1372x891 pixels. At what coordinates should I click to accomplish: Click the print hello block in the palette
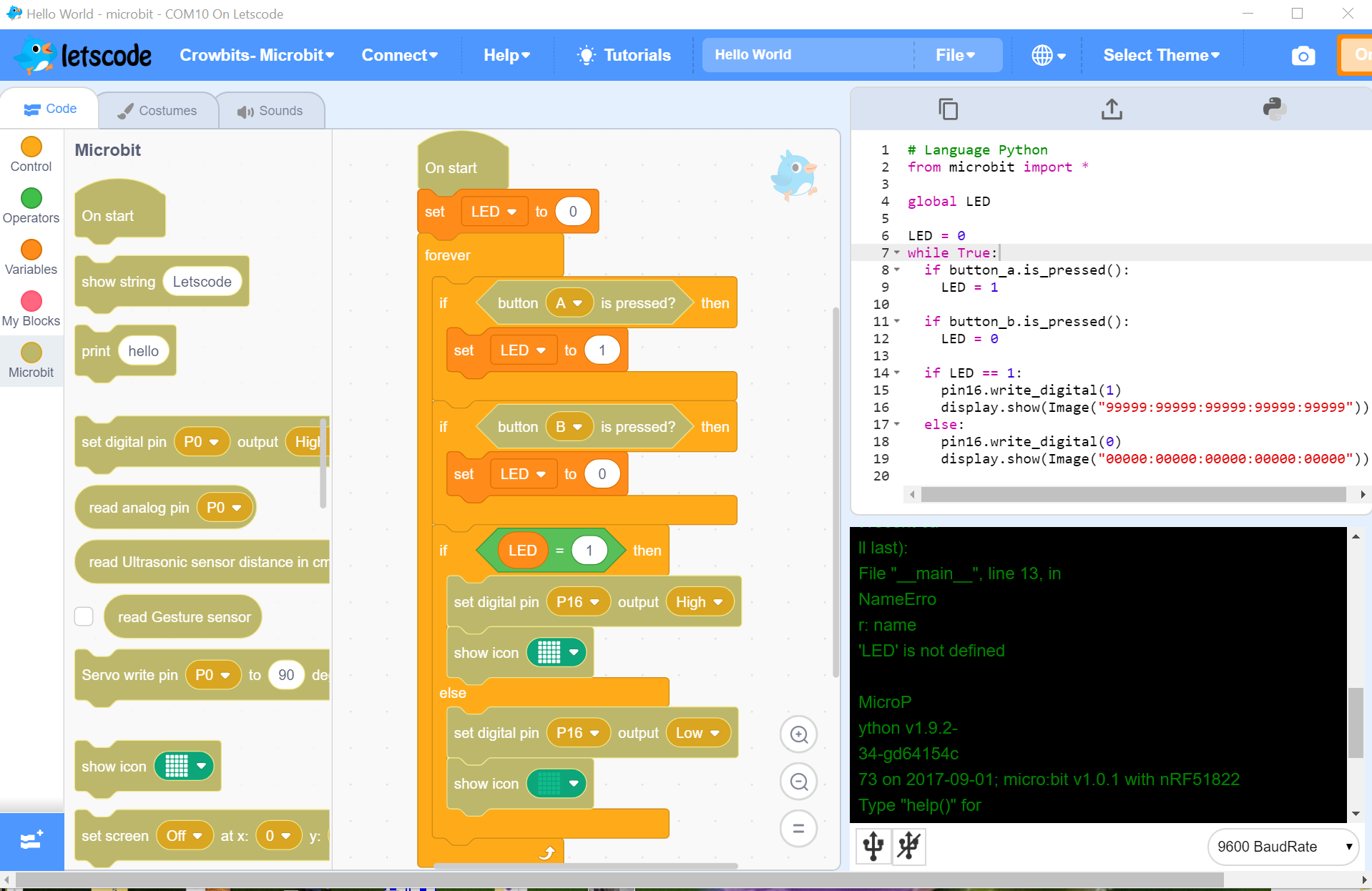(125, 351)
